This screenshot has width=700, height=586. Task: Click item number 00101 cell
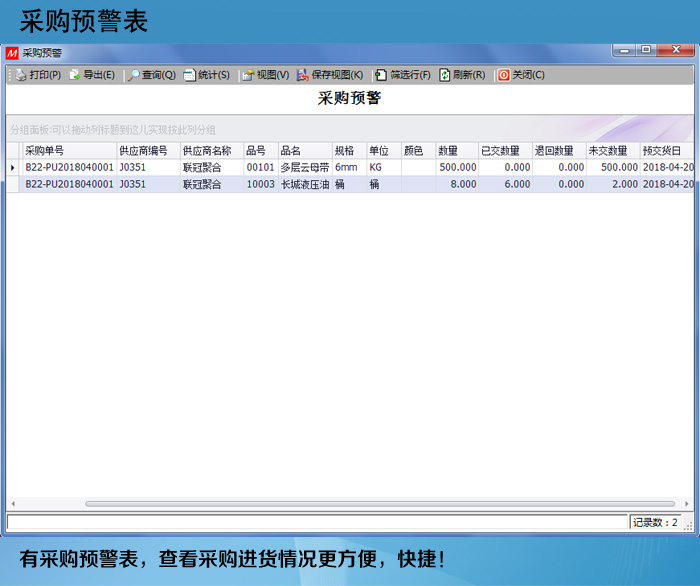coord(261,168)
